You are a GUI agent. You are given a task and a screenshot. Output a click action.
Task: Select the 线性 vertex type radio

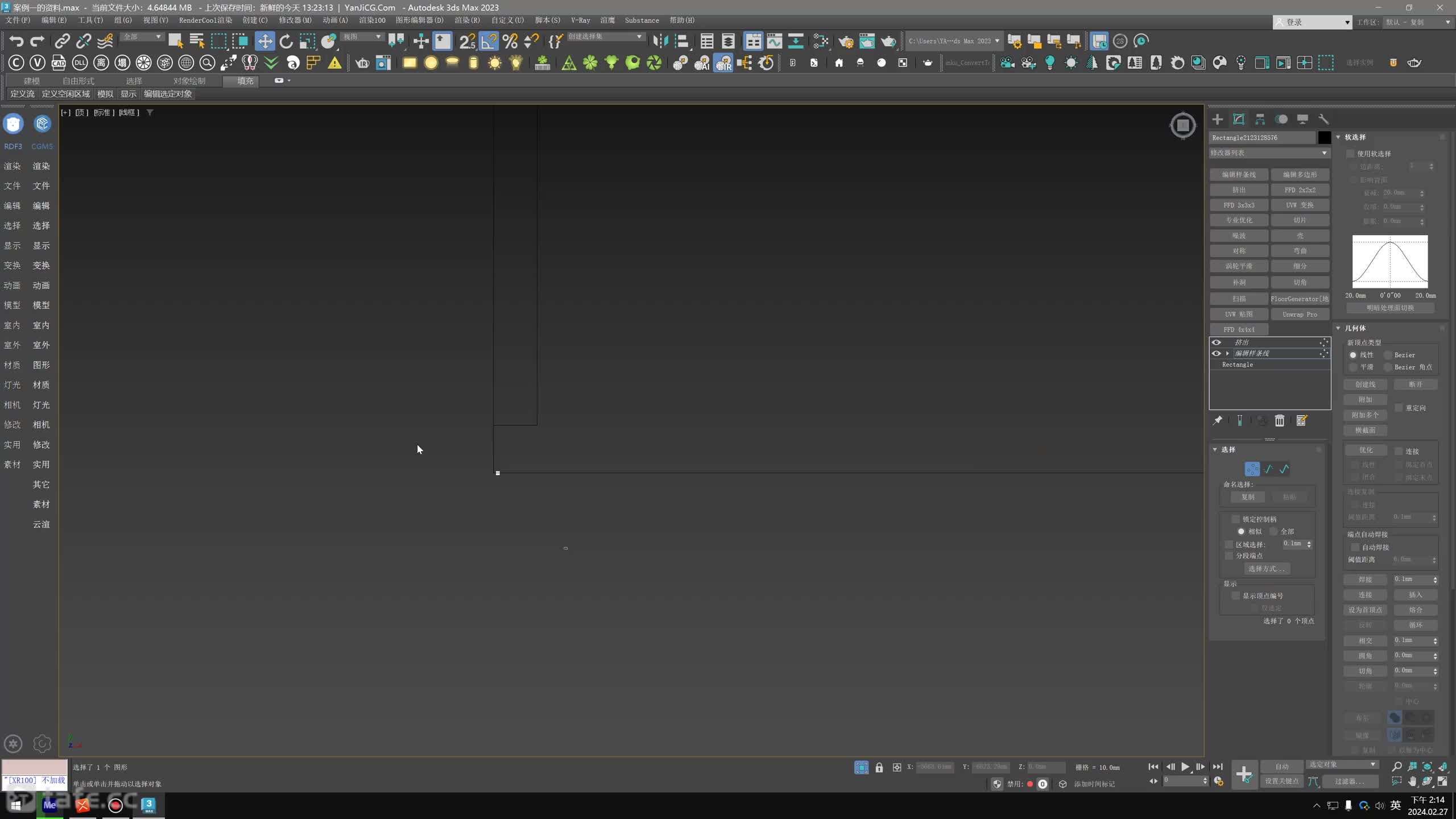[1353, 355]
